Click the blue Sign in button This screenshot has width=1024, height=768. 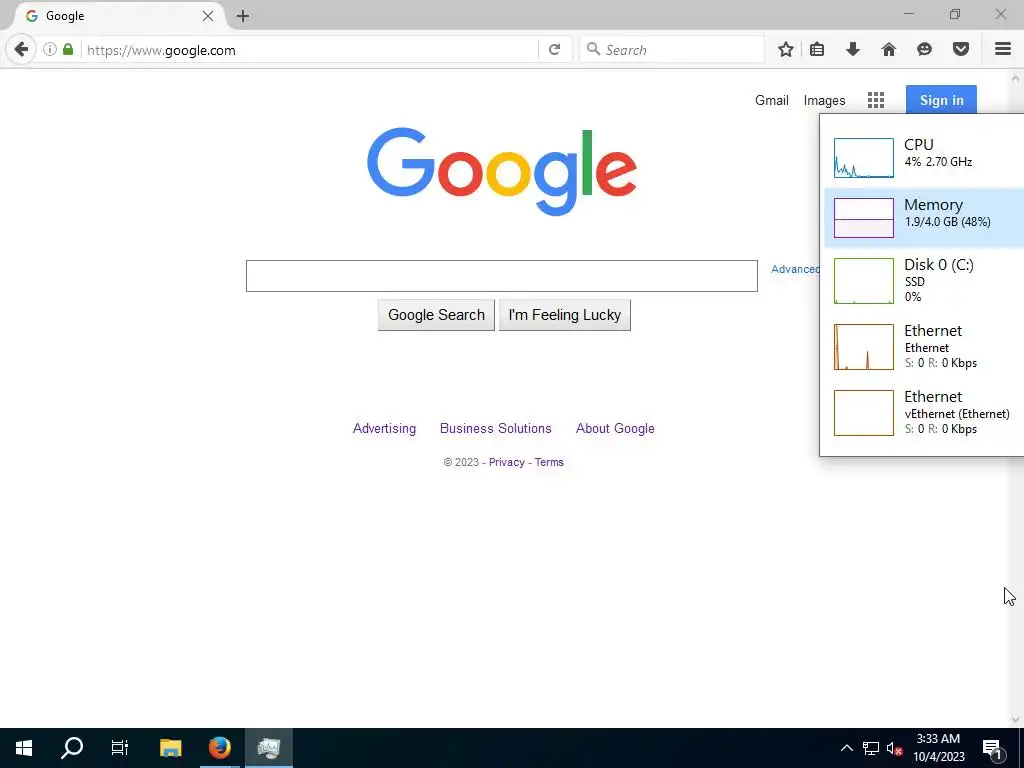click(x=941, y=100)
